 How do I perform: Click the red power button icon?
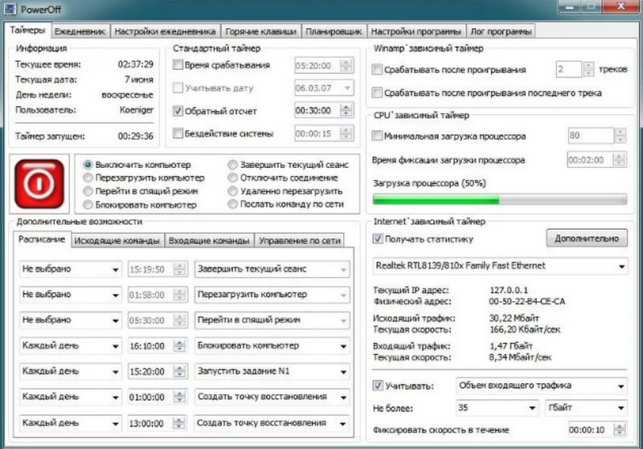pos(39,184)
